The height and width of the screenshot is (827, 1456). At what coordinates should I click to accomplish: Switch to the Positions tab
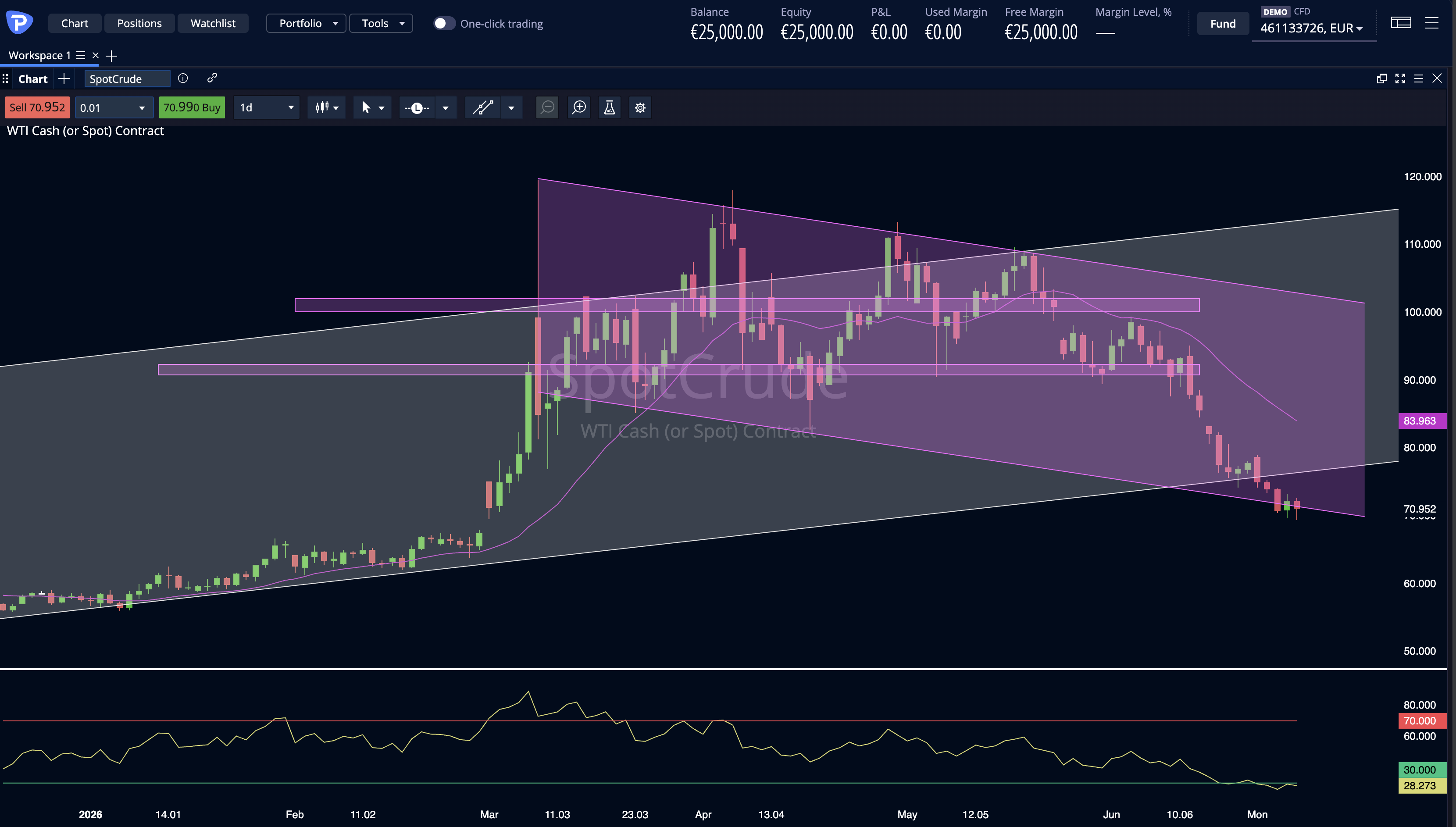(139, 23)
